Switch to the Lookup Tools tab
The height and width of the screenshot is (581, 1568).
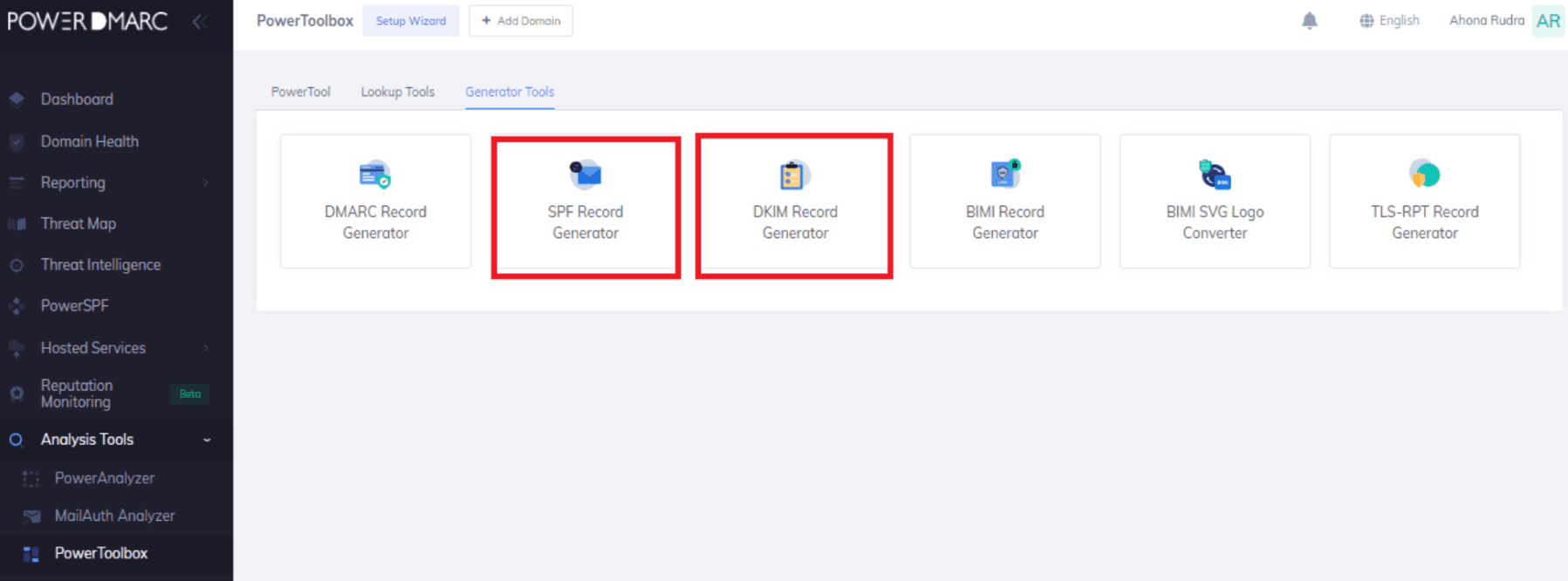click(397, 92)
